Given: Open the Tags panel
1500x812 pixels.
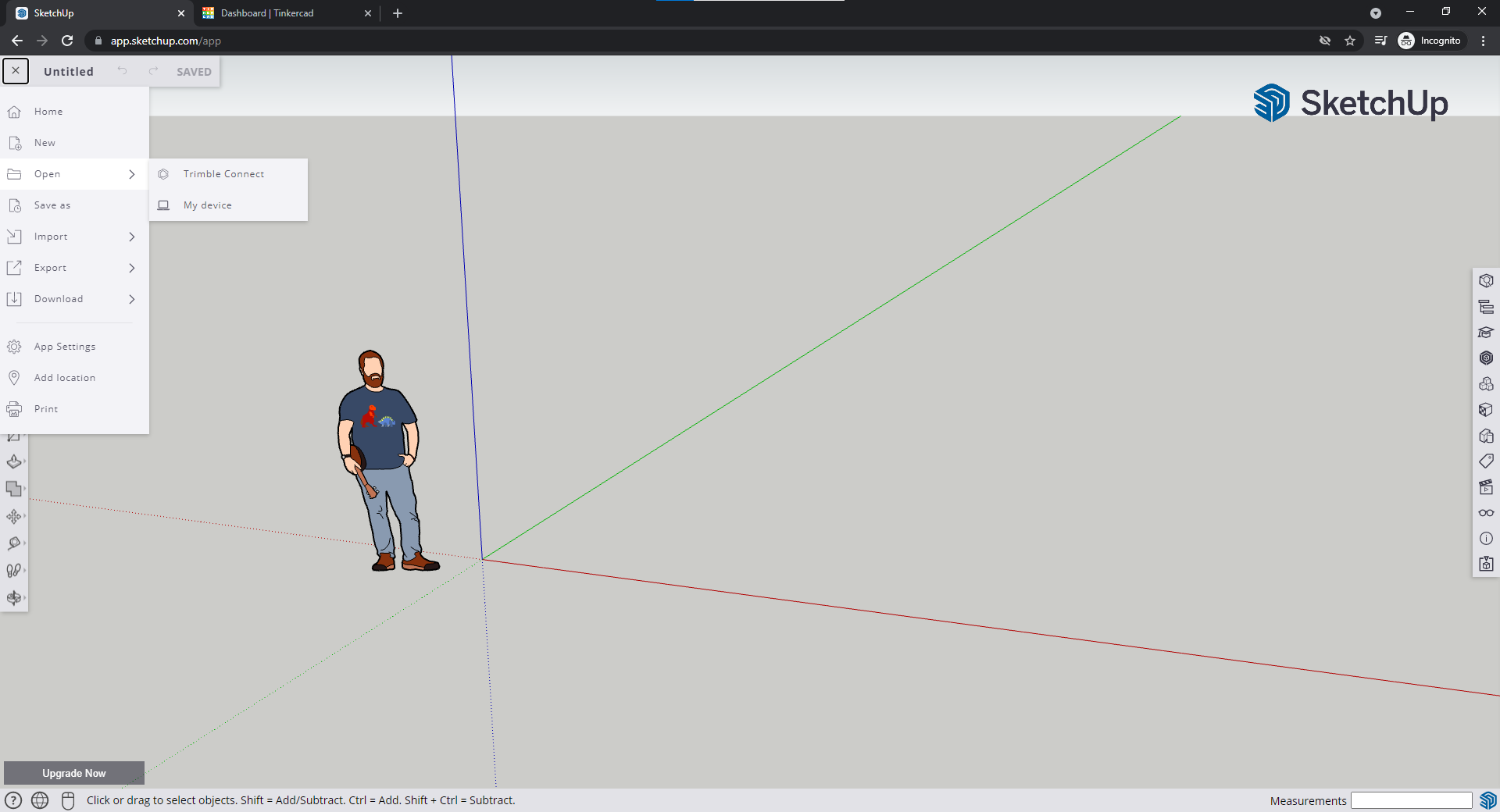Looking at the screenshot, I should (1486, 461).
